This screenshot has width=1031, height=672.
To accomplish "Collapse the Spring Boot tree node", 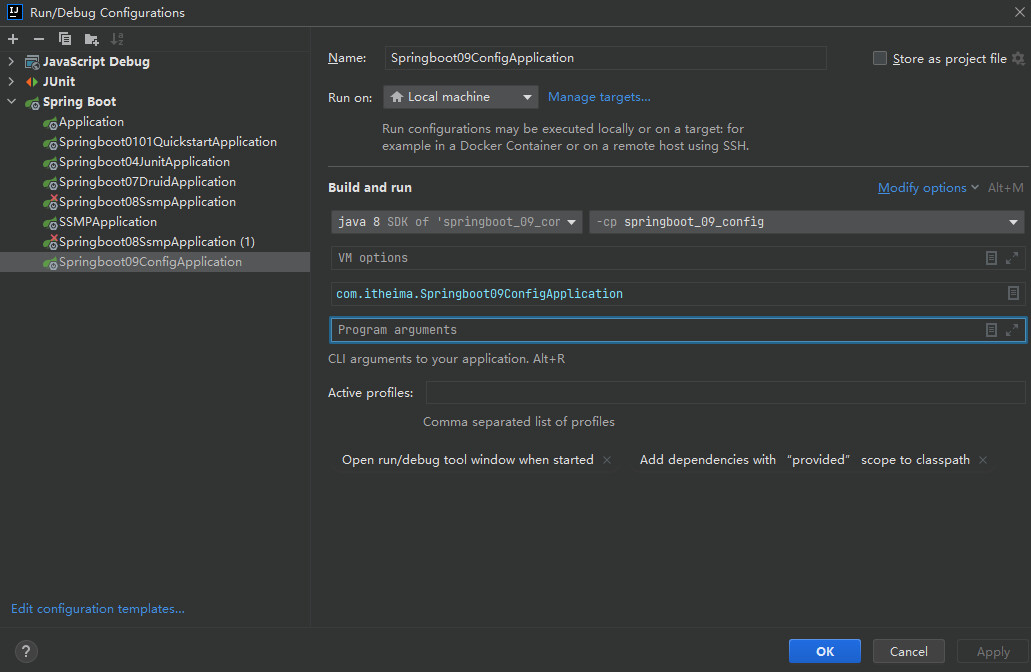I will [12, 102].
